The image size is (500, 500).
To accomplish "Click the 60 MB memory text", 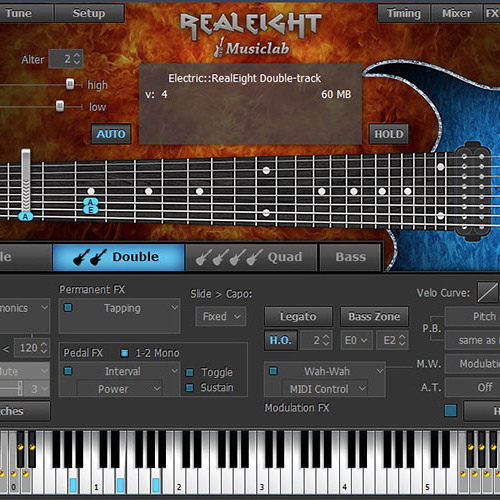I will tap(336, 95).
